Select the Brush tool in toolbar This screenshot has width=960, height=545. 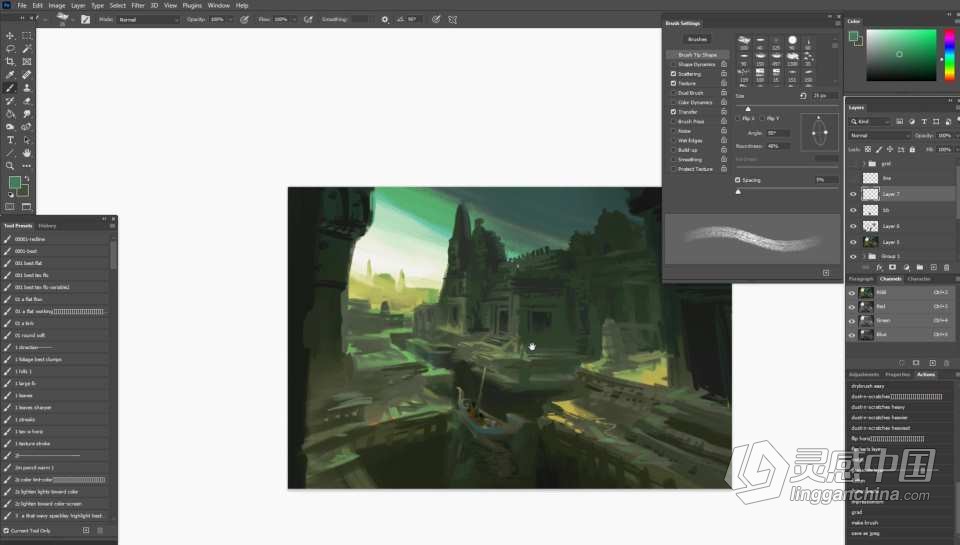point(10,88)
